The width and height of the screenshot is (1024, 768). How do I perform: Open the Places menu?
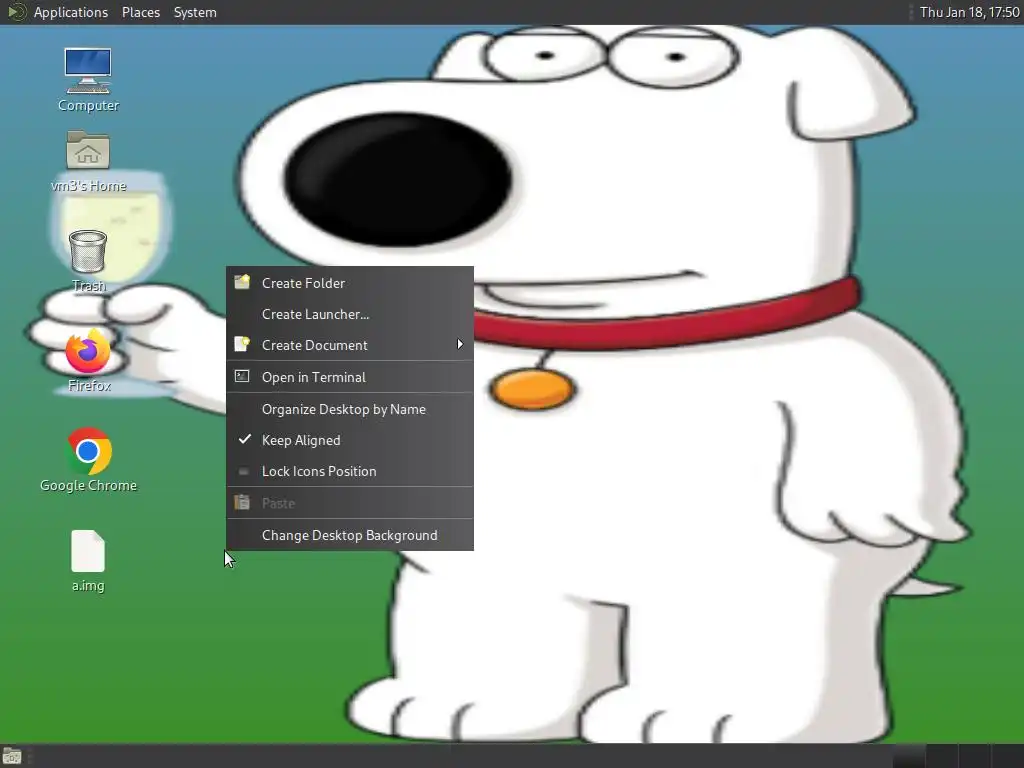[x=140, y=12]
